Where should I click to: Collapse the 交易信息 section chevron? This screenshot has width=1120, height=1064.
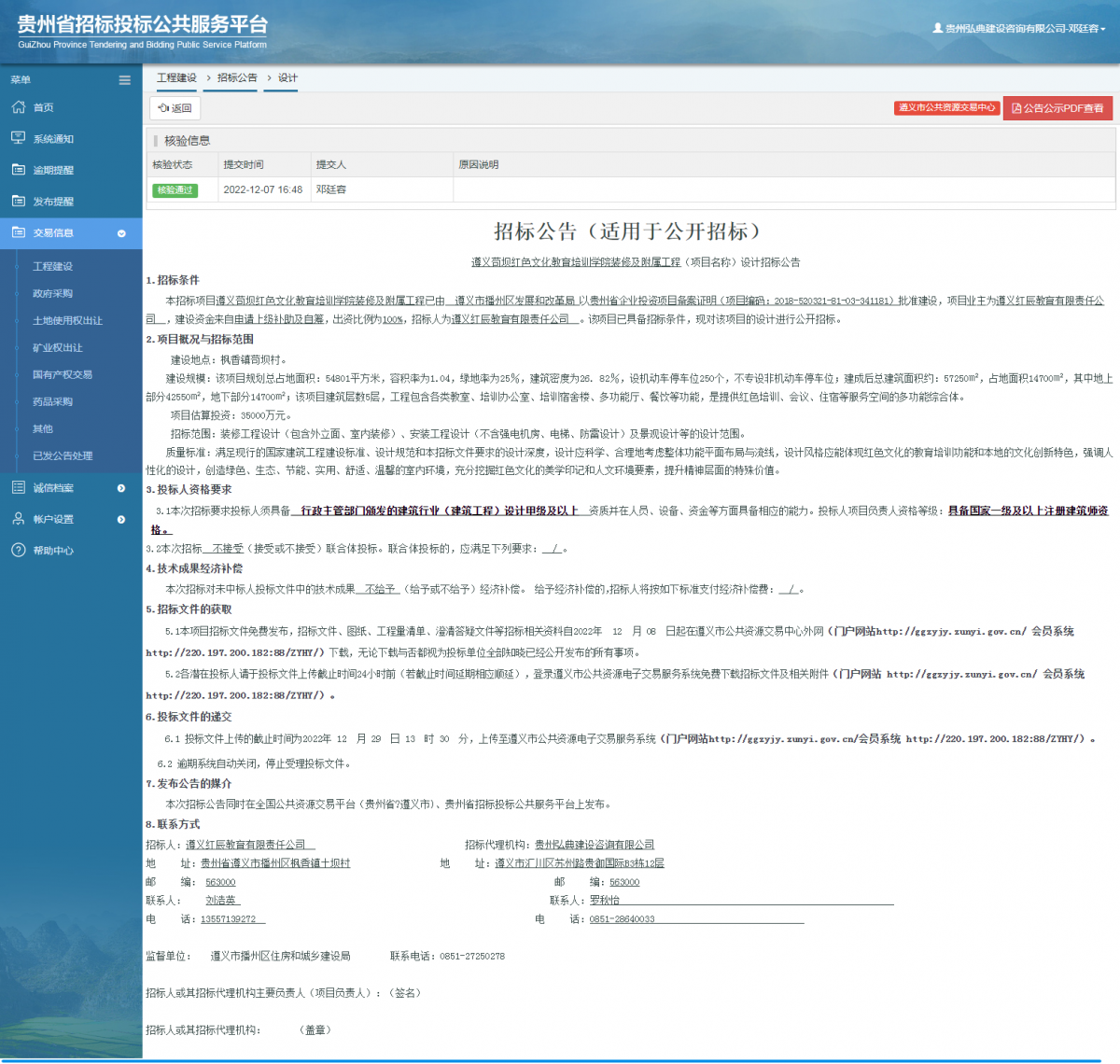(x=121, y=233)
